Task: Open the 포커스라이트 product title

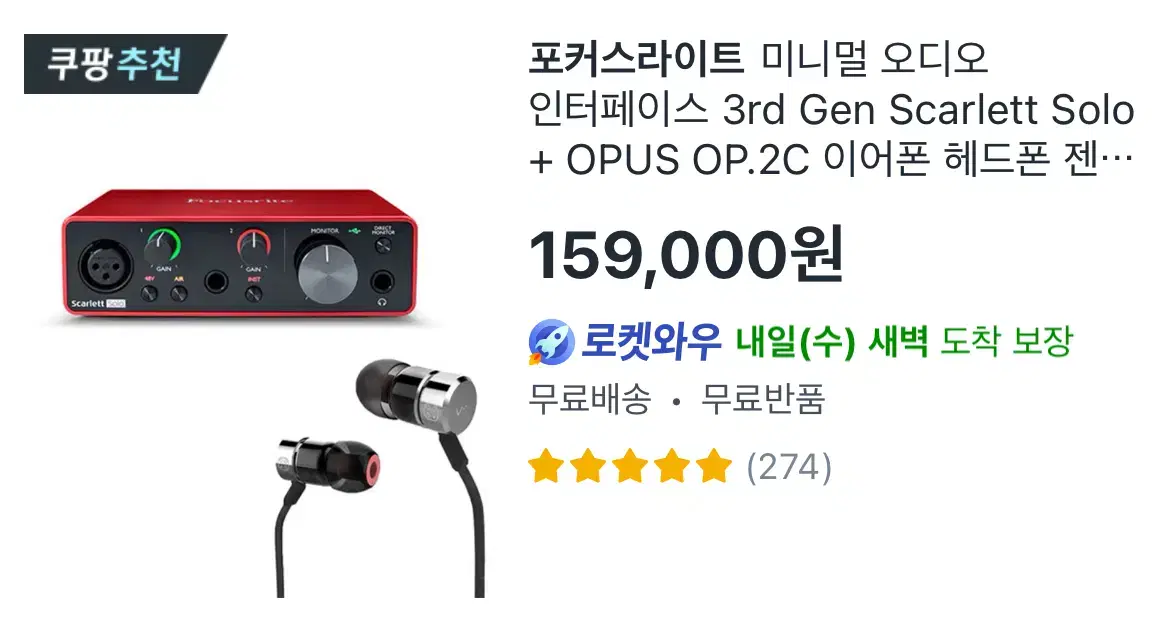Action: [832, 109]
